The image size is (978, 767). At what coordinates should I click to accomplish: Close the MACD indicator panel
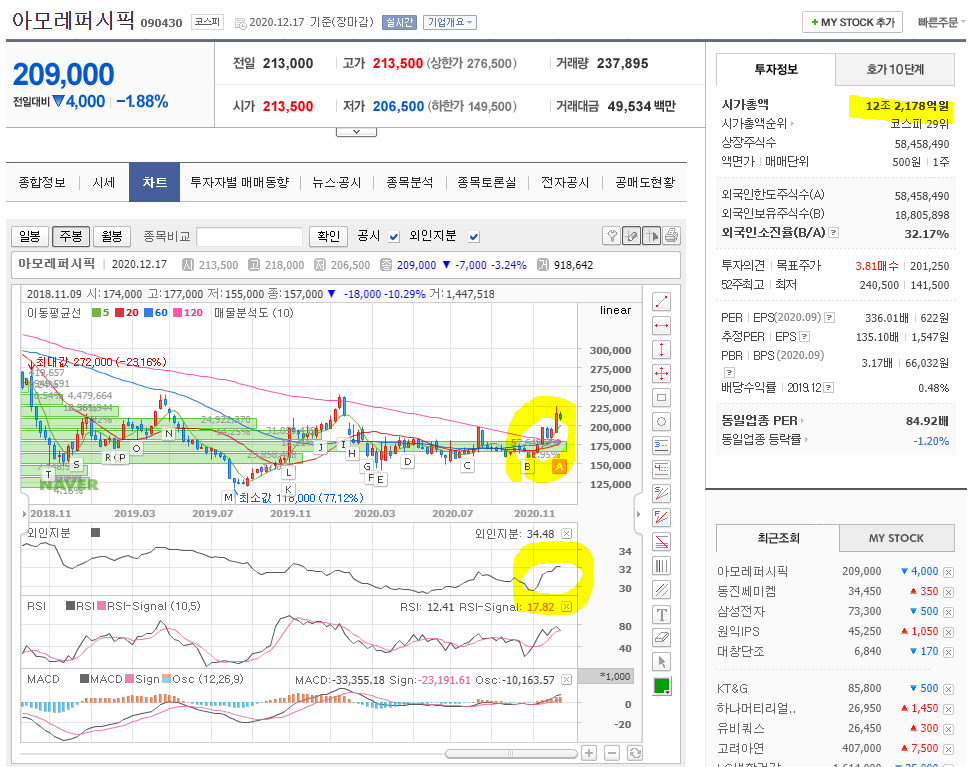pos(566,680)
